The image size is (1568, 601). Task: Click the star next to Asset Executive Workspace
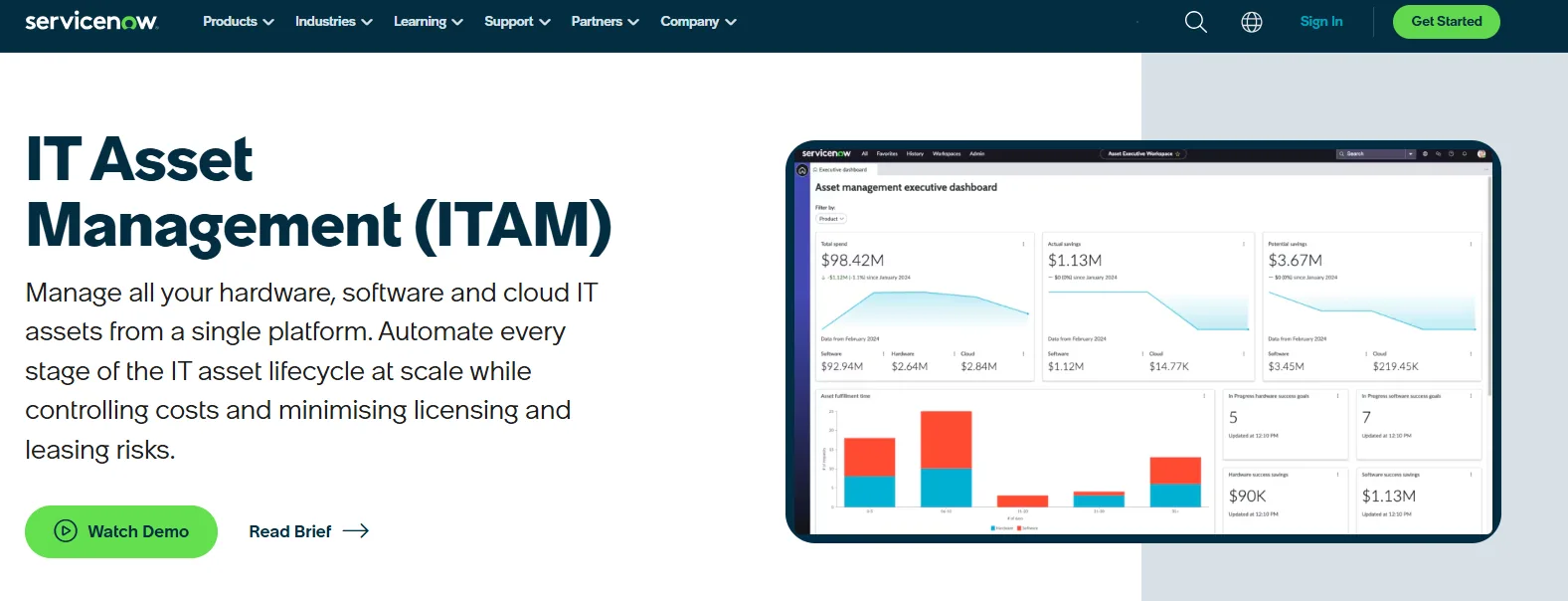click(1177, 154)
